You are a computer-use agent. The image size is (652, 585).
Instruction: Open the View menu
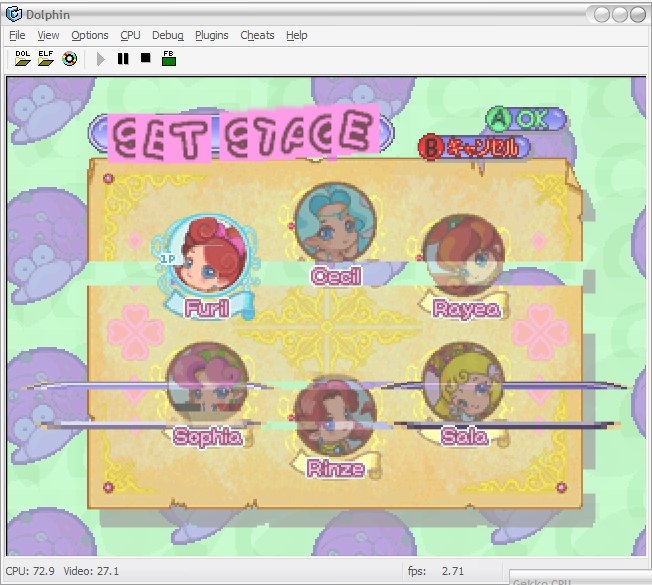click(48, 35)
